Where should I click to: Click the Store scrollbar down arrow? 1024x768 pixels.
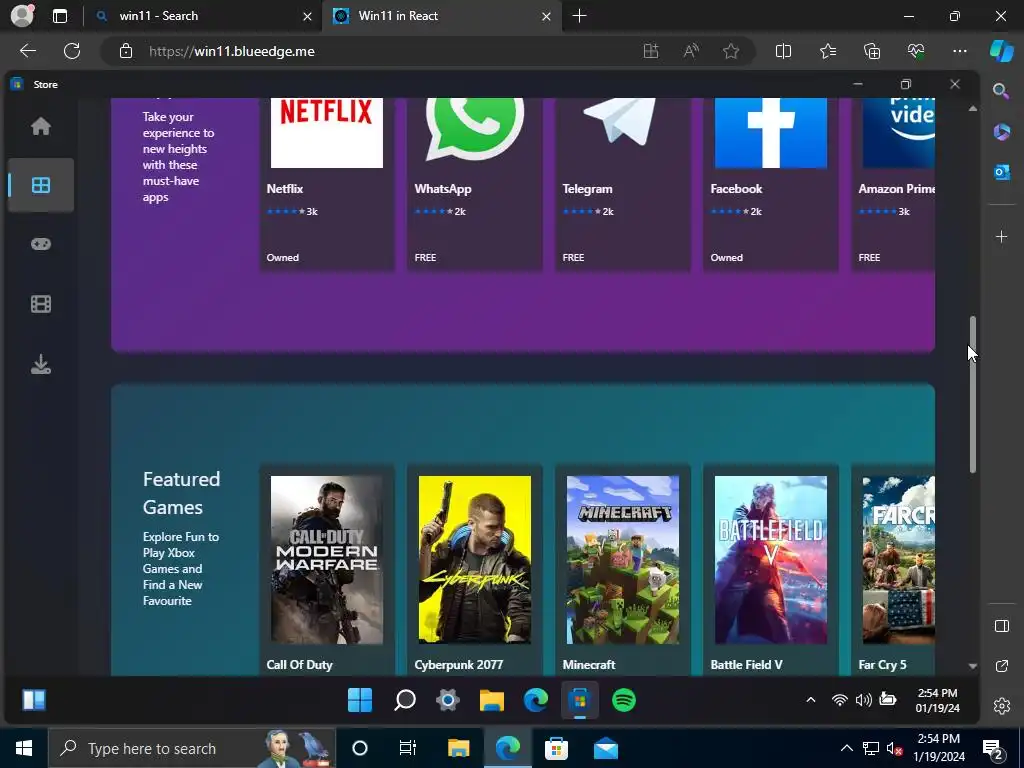tap(972, 666)
